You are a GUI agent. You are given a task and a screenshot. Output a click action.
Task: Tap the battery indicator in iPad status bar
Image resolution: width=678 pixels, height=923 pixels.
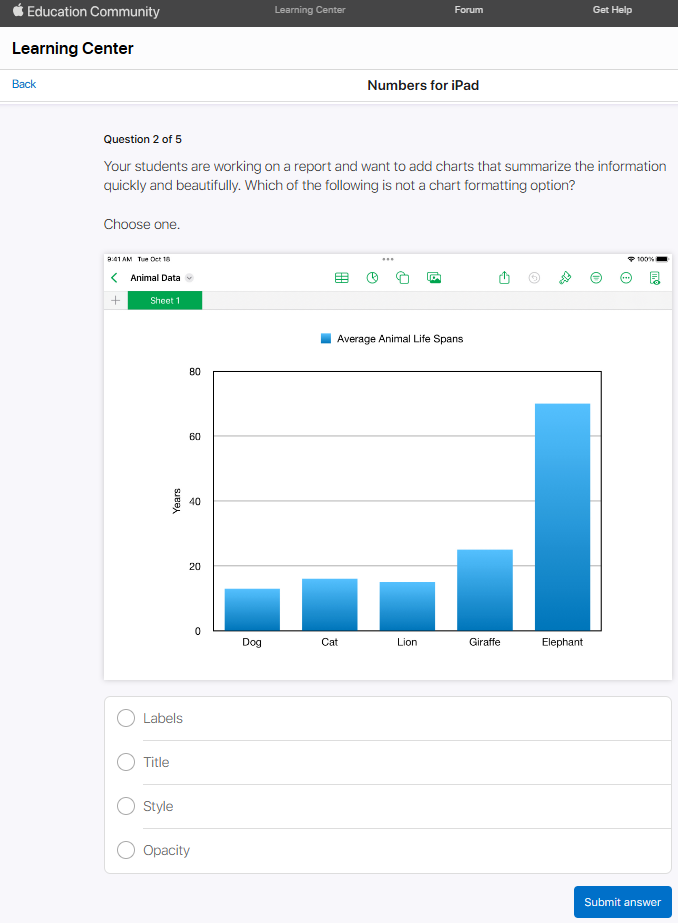[662, 259]
